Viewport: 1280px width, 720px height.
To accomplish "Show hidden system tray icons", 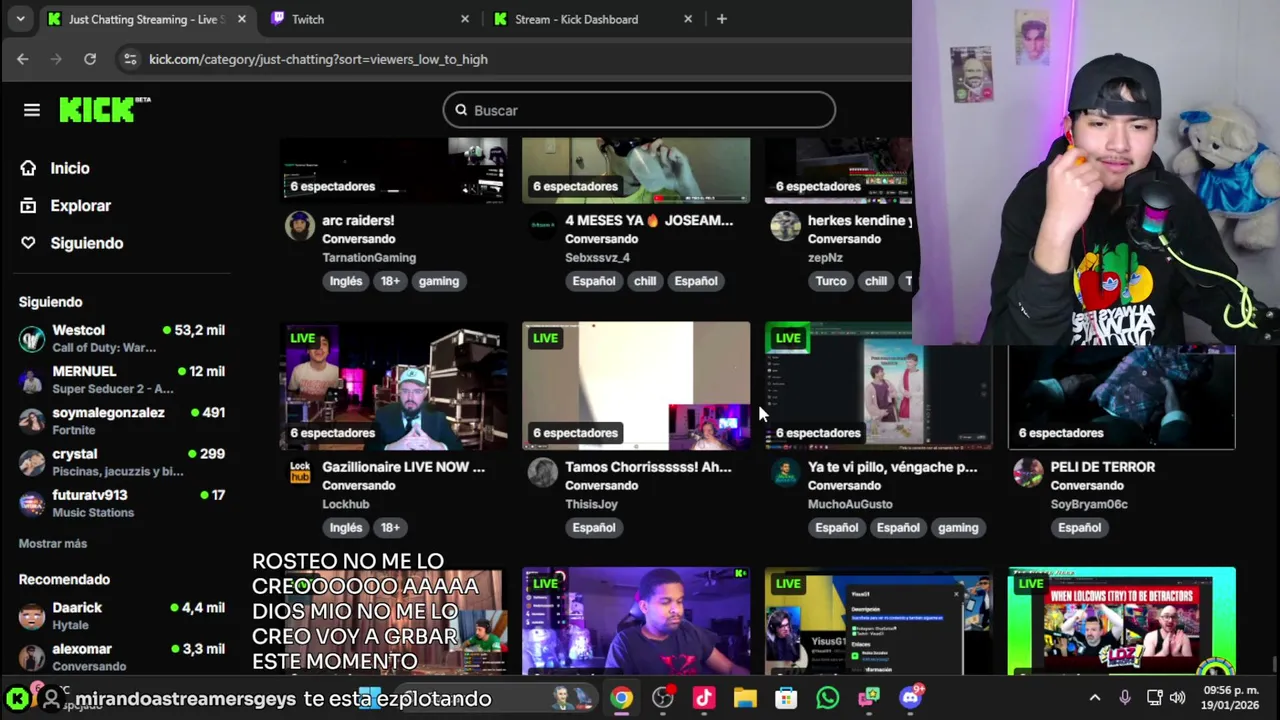I will tap(1095, 698).
